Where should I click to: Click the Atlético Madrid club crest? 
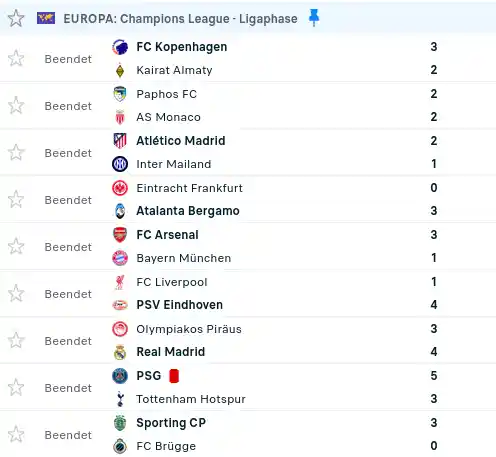[120, 141]
